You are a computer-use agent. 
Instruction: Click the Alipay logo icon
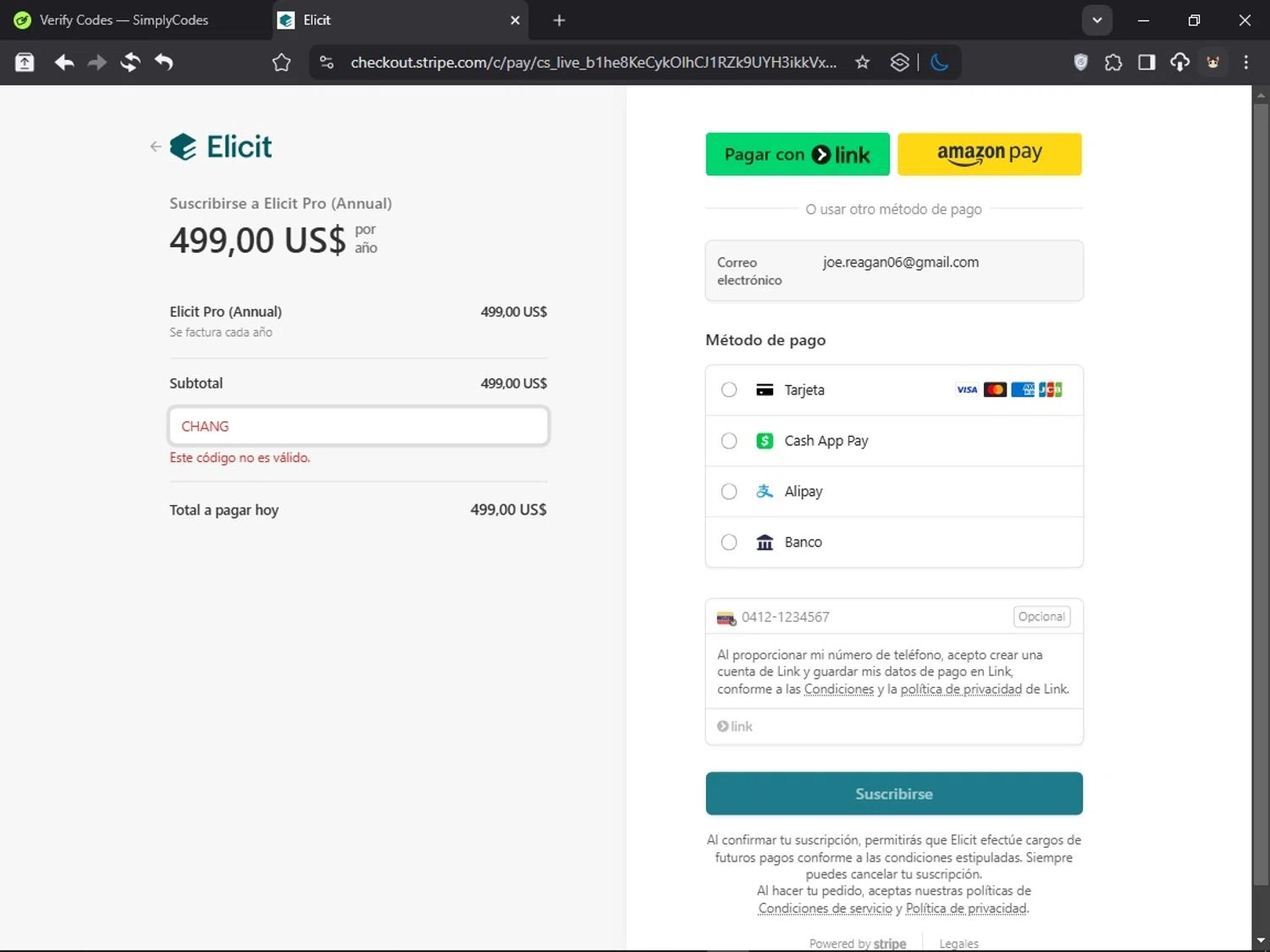(765, 492)
